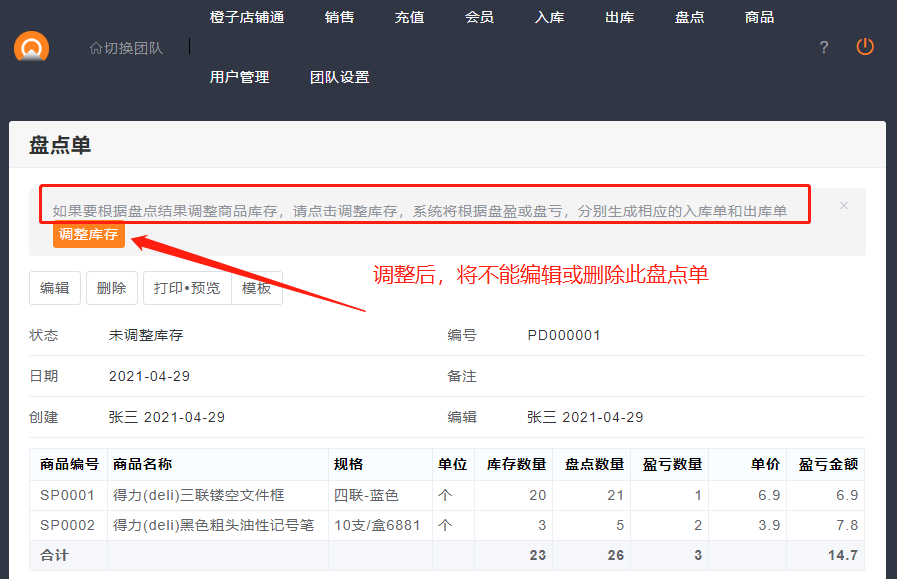Click the 打印•预览 button
The width and height of the screenshot is (897, 579).
[x=187, y=288]
